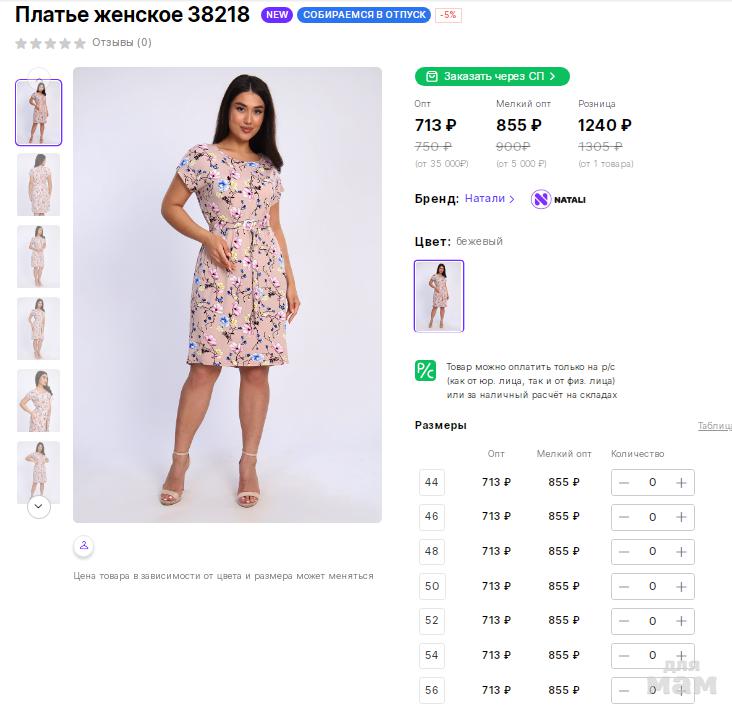
Task: Click the green Р/С payment icon
Action: 425,370
